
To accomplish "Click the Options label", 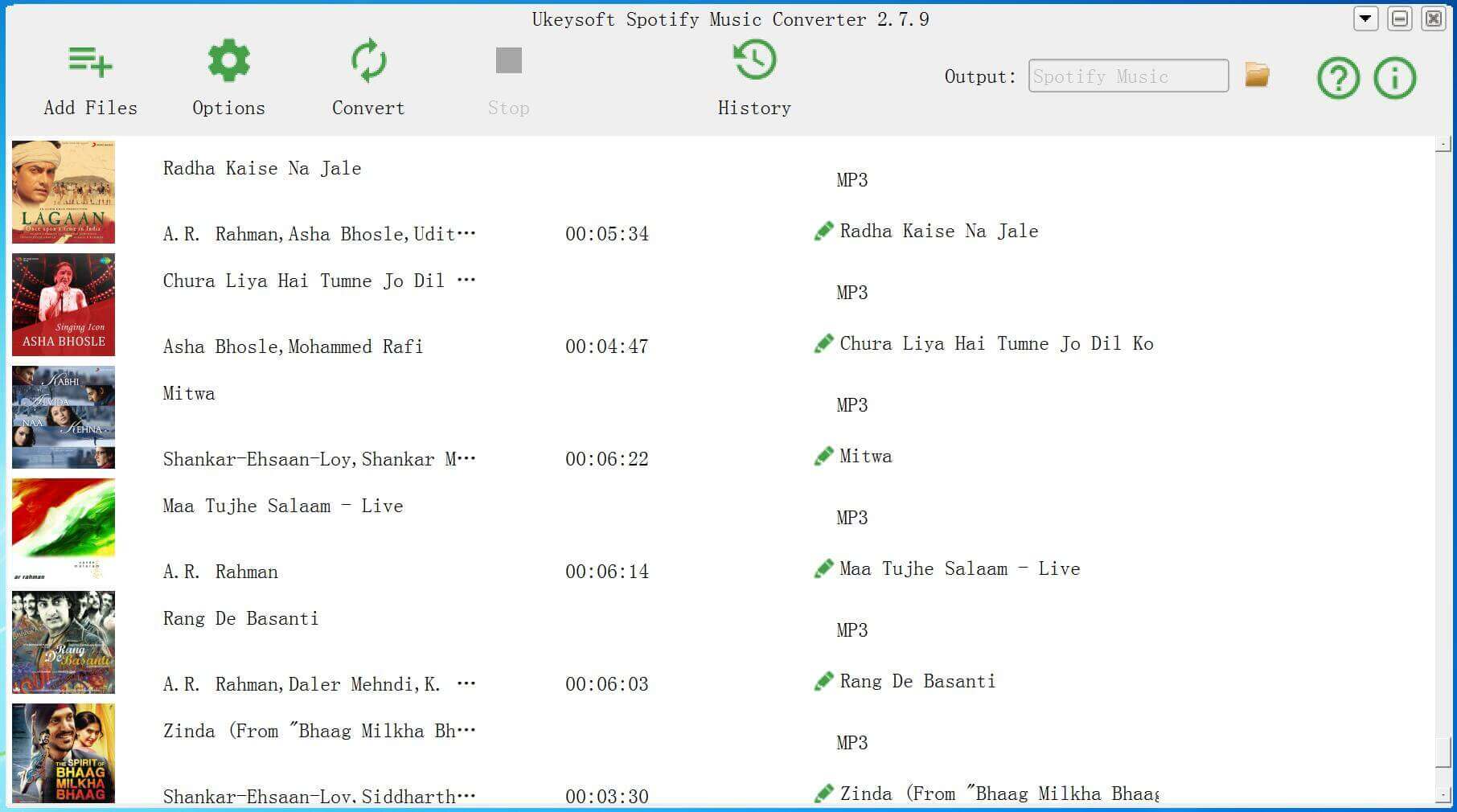I will pyautogui.click(x=228, y=108).
